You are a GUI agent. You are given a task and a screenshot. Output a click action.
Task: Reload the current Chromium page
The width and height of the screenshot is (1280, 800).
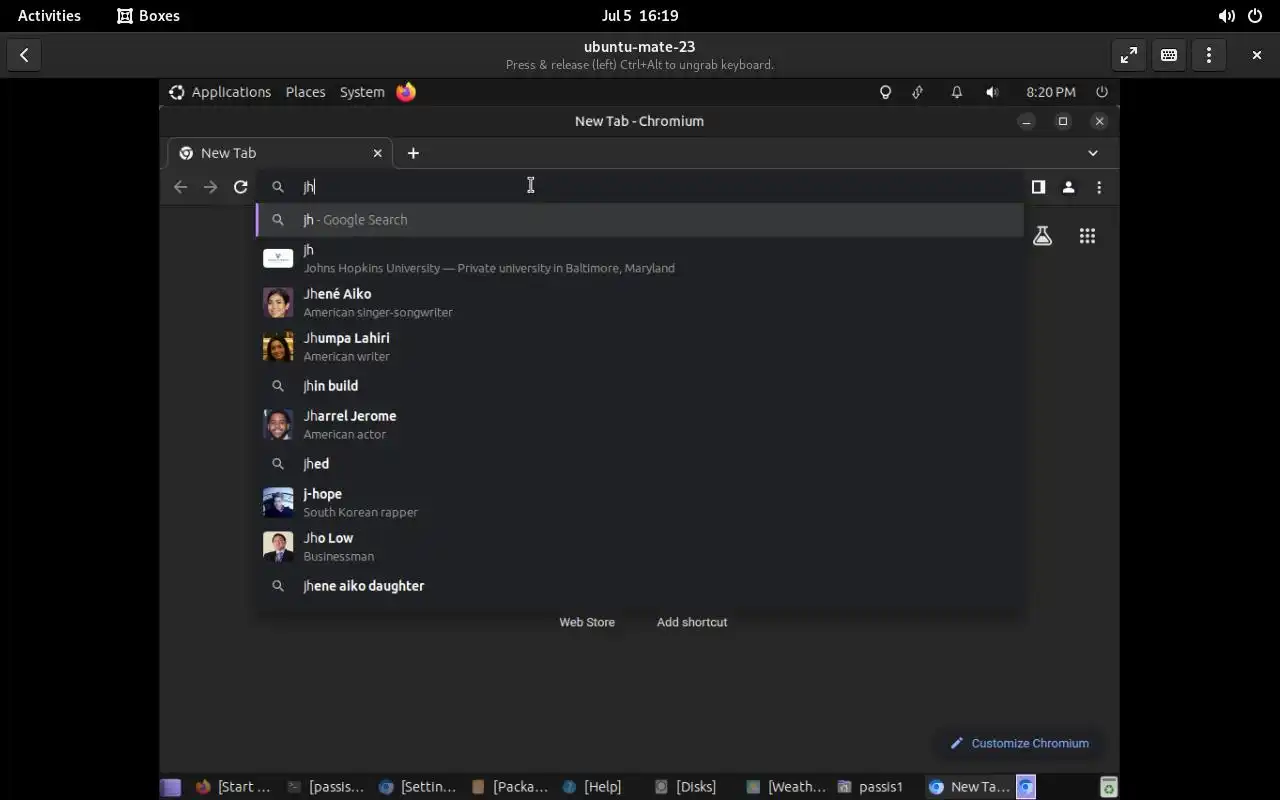pyautogui.click(x=240, y=187)
